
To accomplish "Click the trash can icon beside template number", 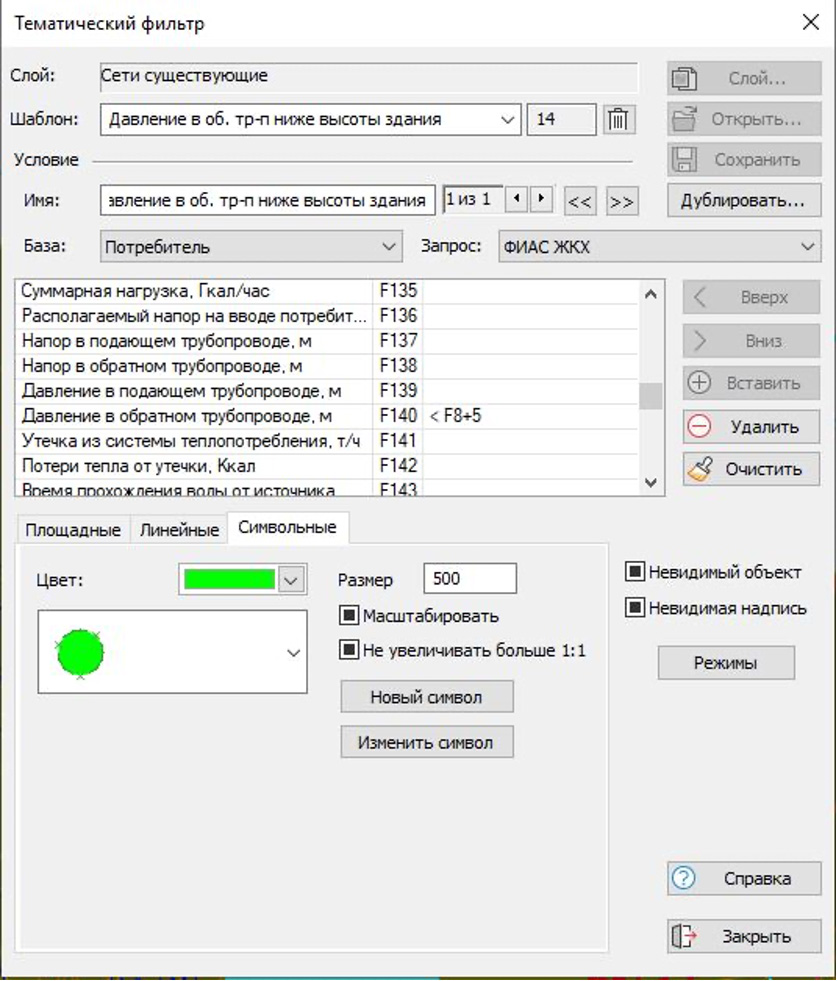I will click(x=619, y=120).
